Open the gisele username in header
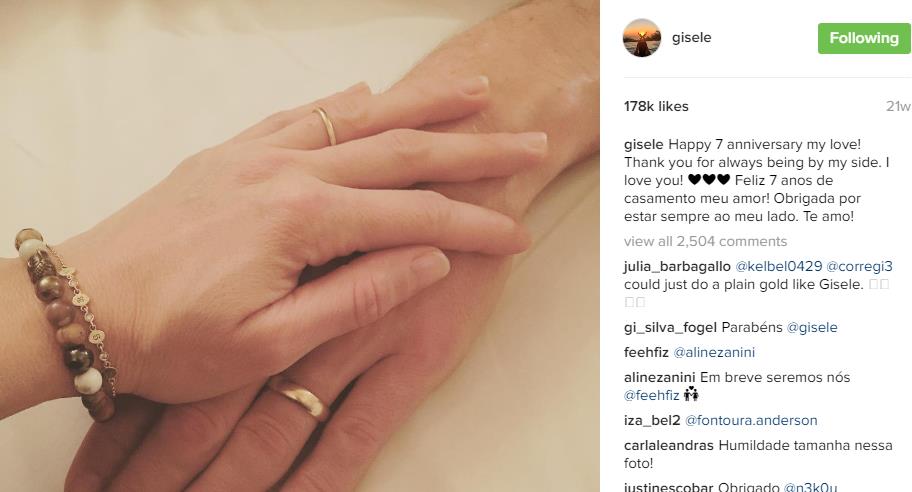This screenshot has height=492, width=912. pos(692,37)
